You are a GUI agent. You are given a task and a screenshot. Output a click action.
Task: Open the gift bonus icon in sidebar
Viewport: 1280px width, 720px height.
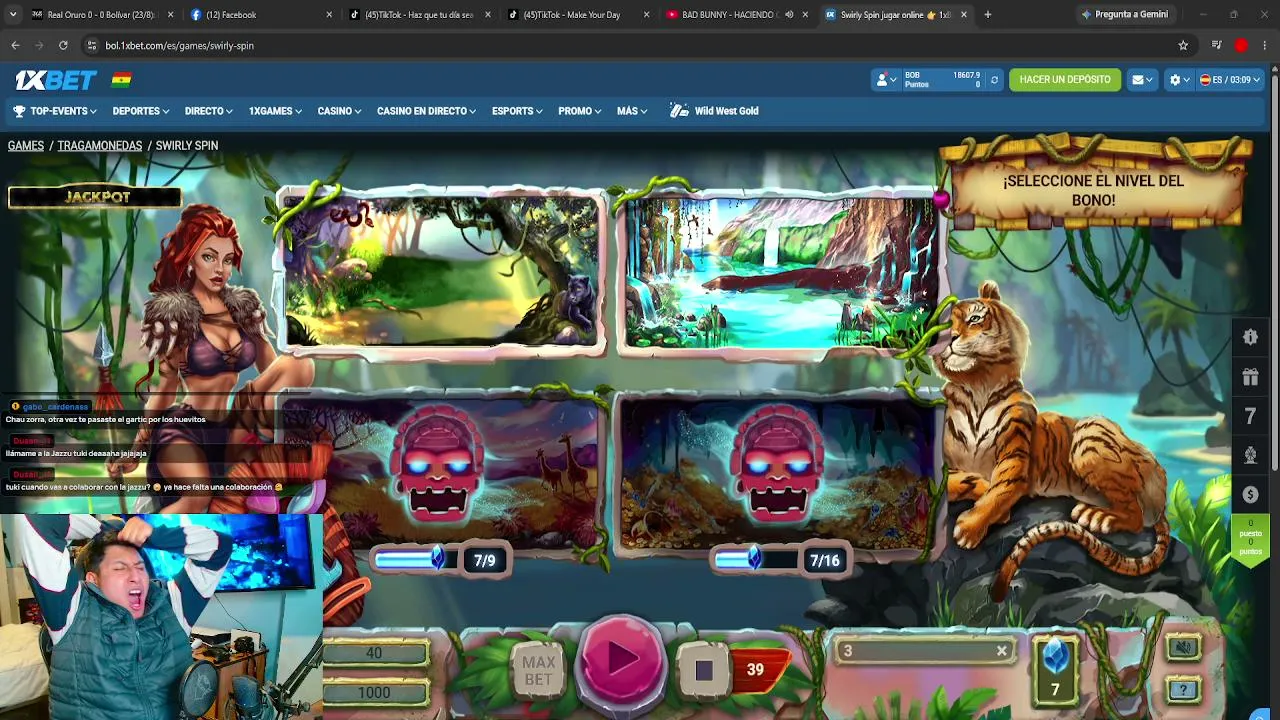point(1250,377)
